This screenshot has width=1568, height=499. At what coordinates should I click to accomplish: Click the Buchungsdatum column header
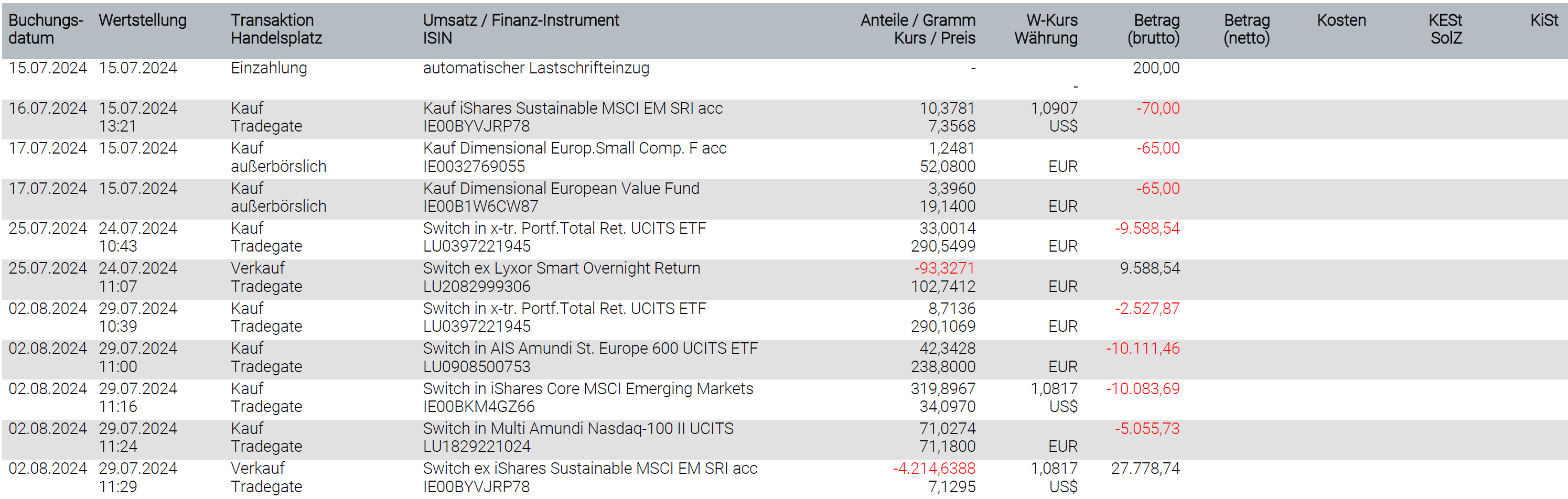[45, 29]
